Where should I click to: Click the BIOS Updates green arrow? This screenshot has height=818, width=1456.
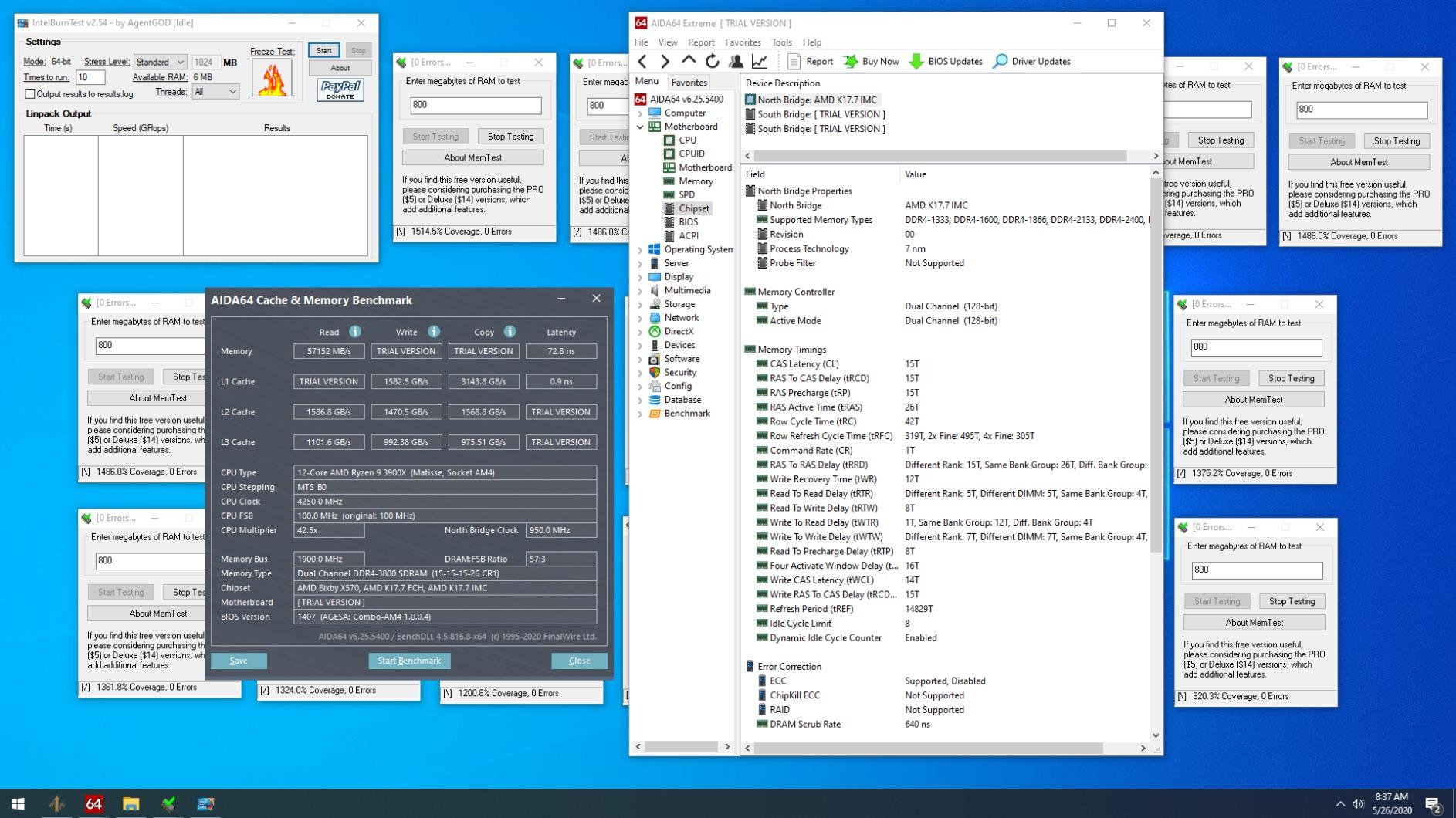916,62
